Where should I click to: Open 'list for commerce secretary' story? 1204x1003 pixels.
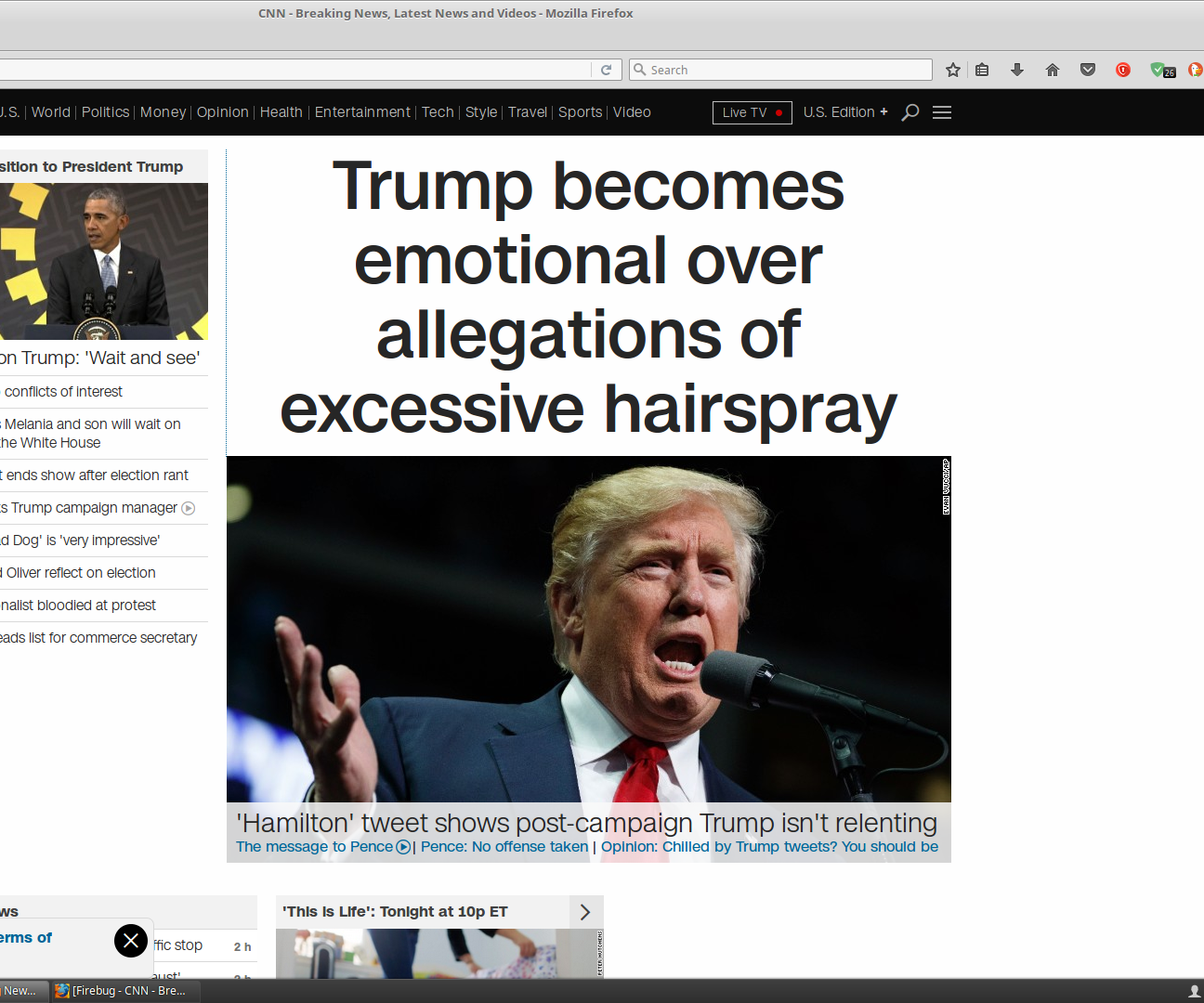pyautogui.click(x=98, y=638)
